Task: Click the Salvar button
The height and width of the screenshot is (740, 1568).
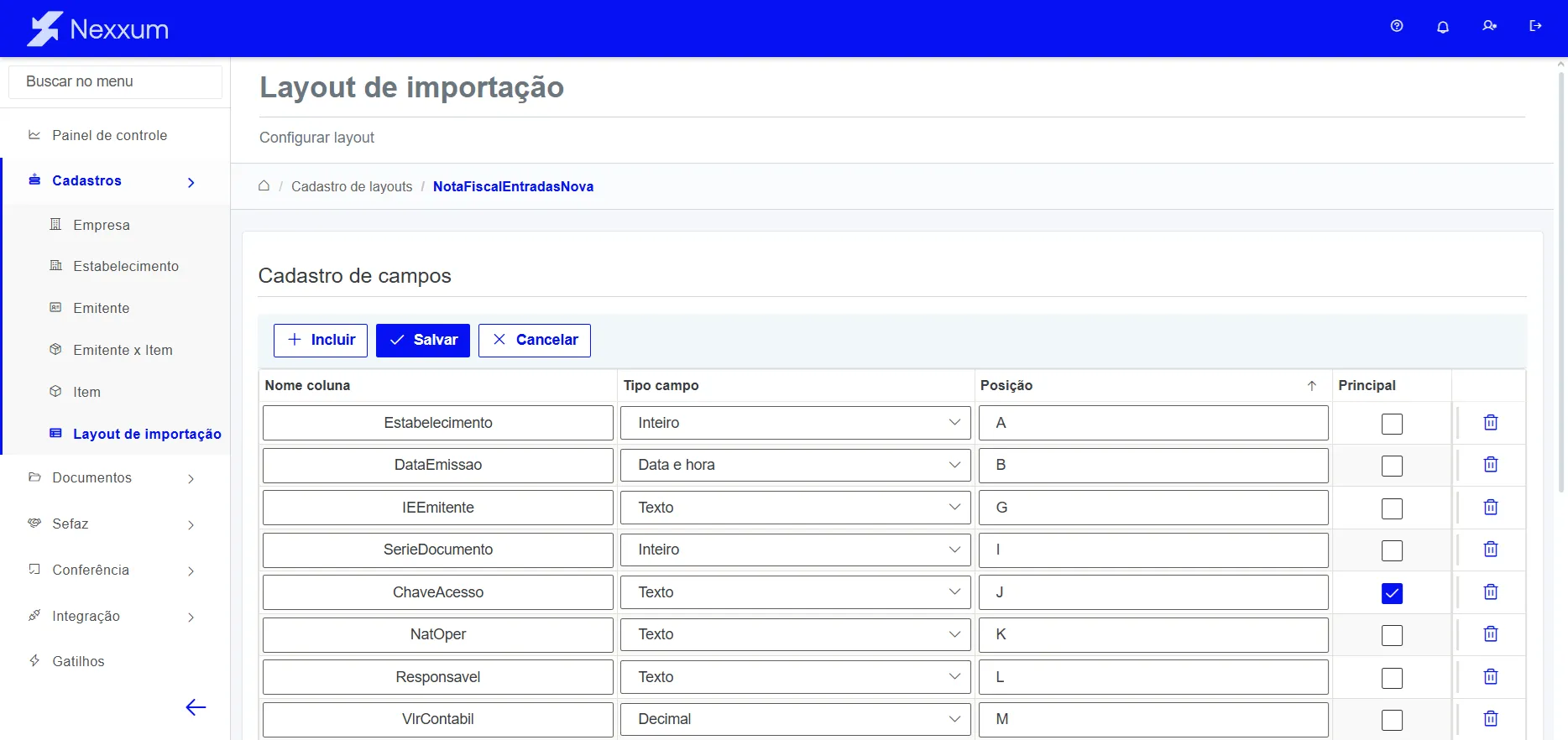Action: point(423,340)
